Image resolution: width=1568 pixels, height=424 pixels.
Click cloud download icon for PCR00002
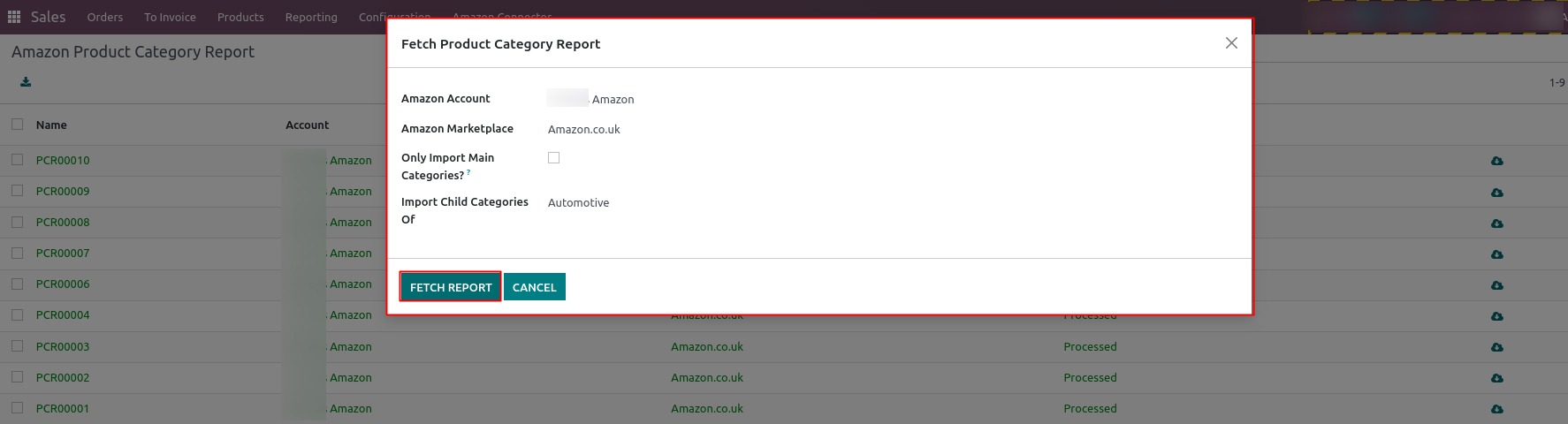point(1496,378)
